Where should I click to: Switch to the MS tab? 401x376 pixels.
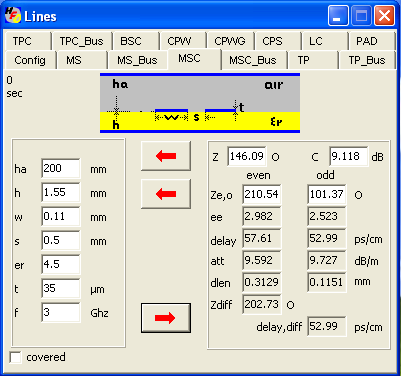82,60
